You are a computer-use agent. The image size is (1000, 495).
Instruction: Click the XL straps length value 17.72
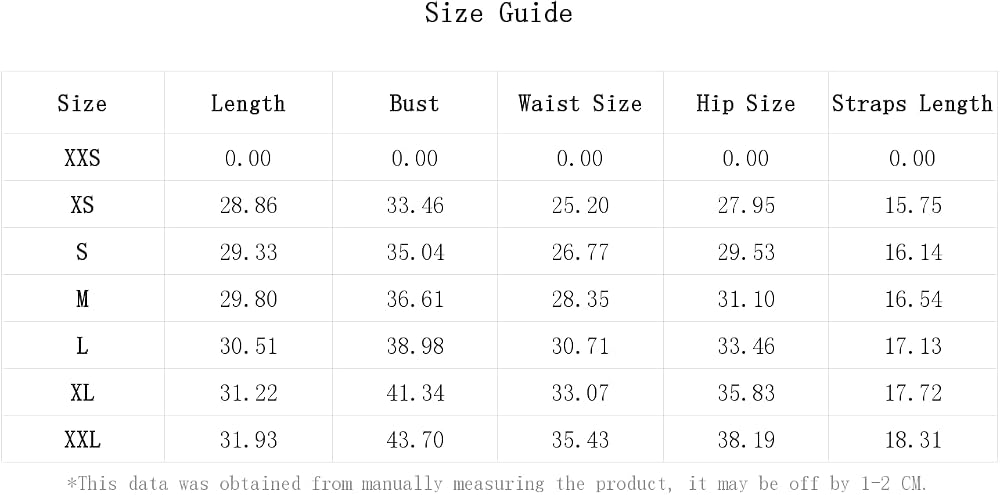click(913, 392)
